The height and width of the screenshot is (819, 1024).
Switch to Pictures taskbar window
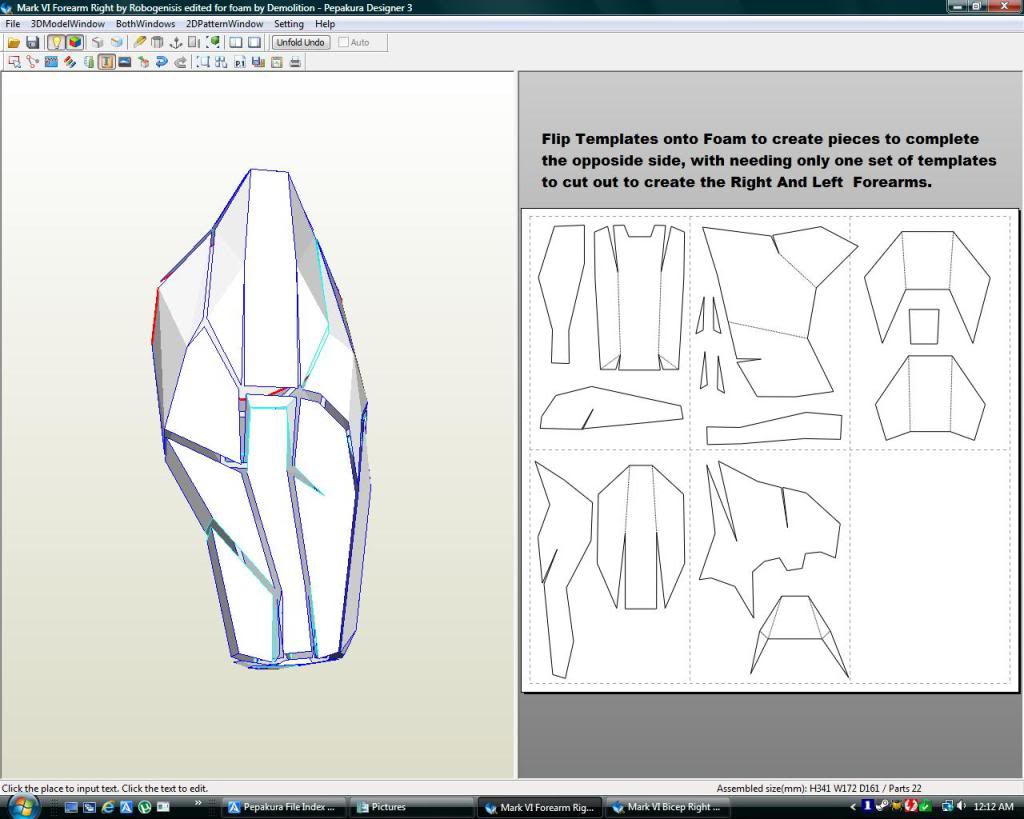(411, 807)
